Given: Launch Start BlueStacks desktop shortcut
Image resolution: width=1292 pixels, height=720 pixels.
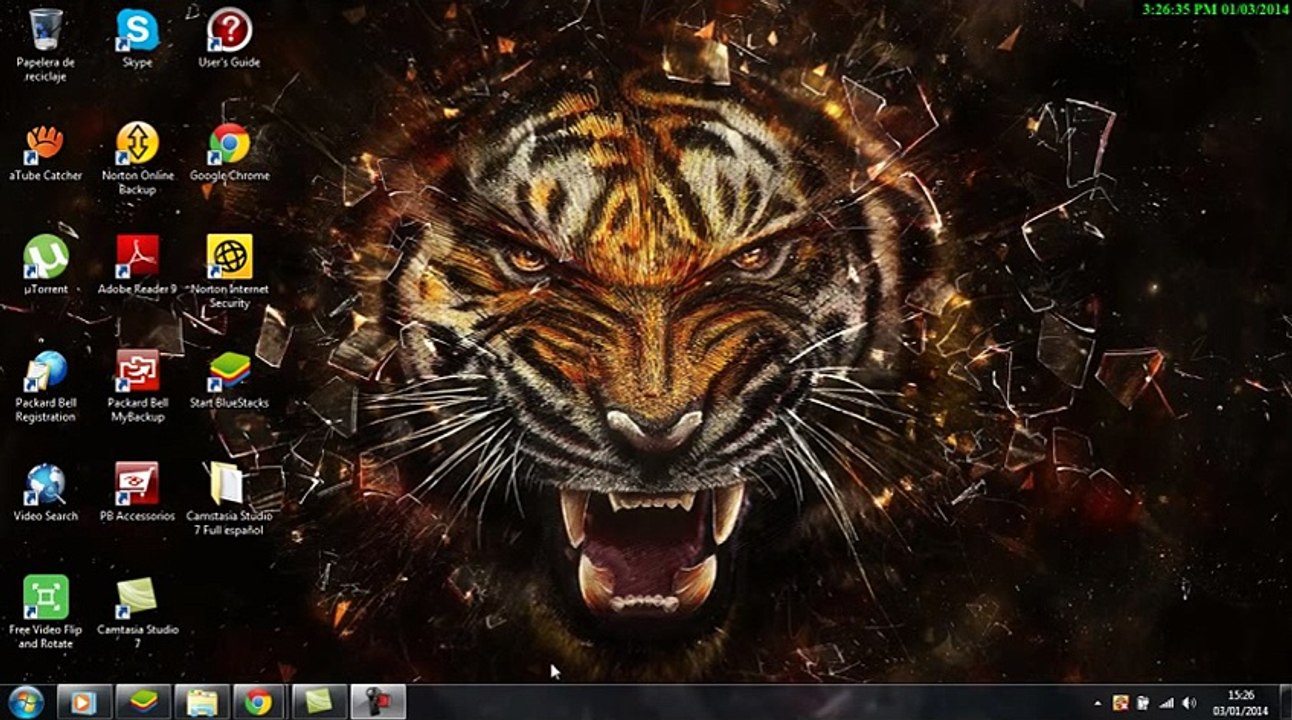Looking at the screenshot, I should pyautogui.click(x=229, y=380).
